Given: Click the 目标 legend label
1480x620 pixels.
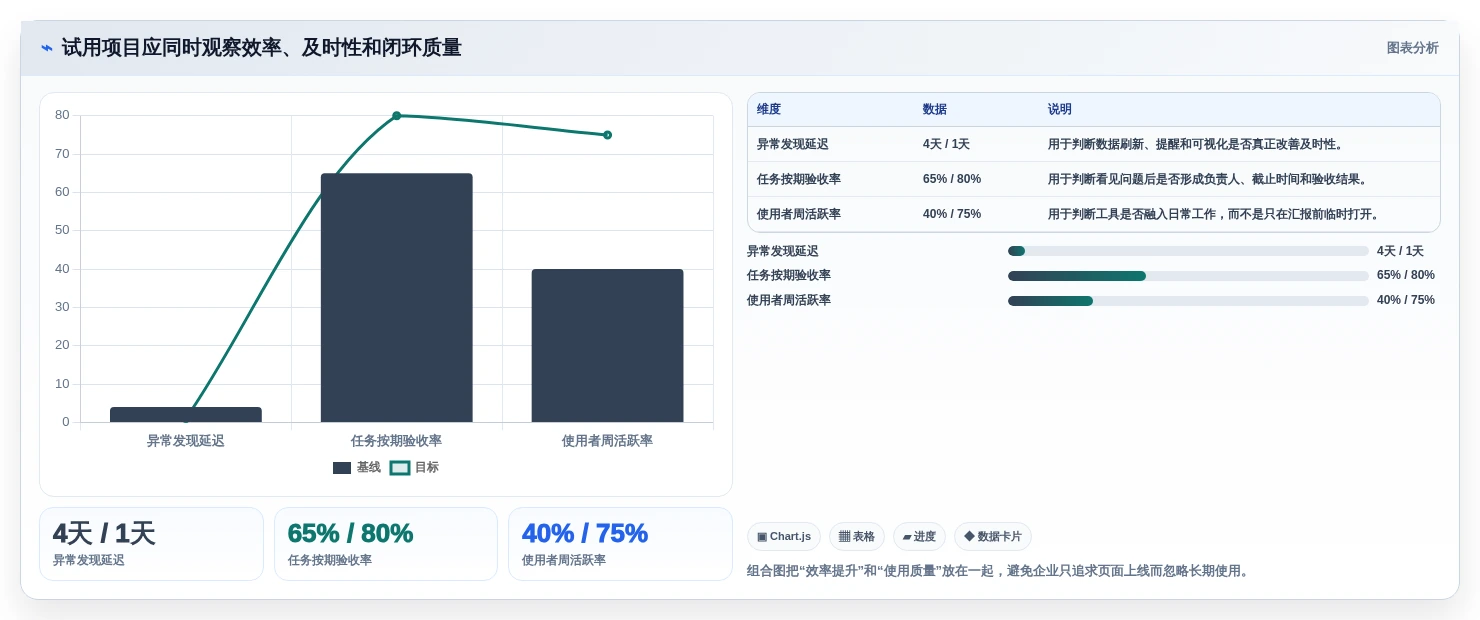Looking at the screenshot, I should pyautogui.click(x=427, y=468).
